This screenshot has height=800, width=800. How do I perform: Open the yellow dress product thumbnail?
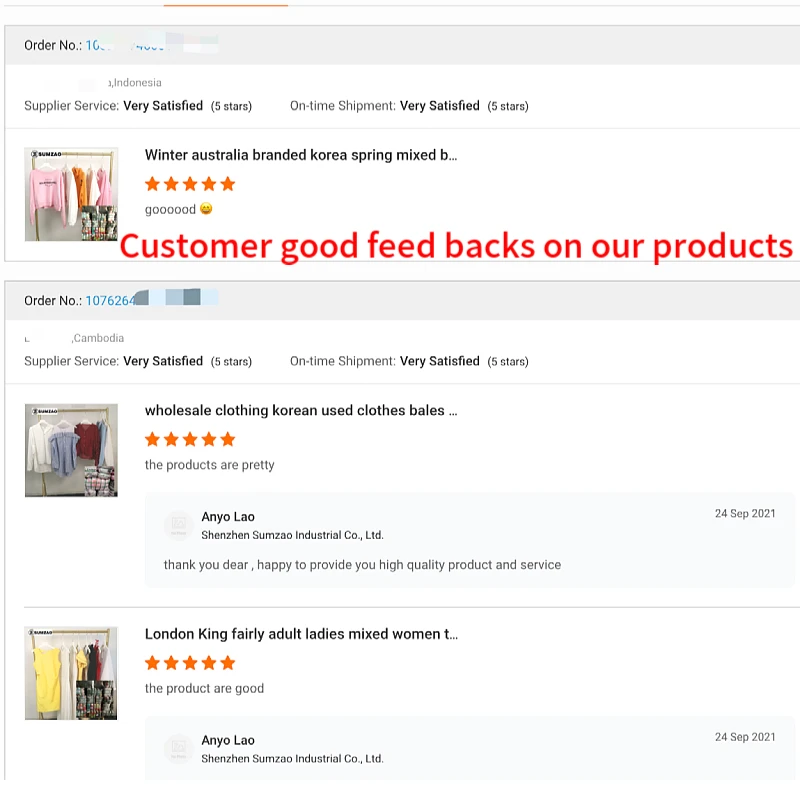point(71,673)
